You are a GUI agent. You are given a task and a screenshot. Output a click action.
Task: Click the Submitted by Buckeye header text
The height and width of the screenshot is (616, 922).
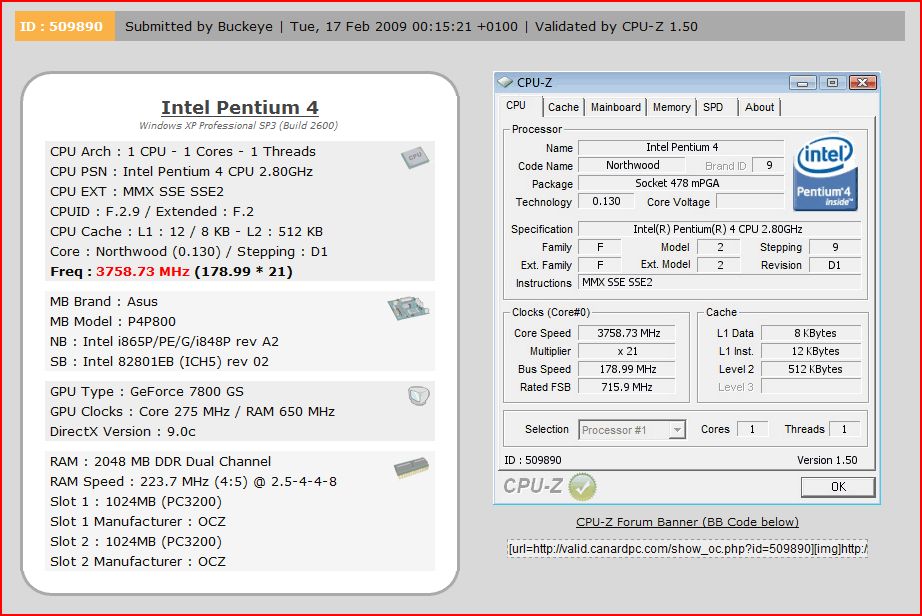click(x=199, y=26)
